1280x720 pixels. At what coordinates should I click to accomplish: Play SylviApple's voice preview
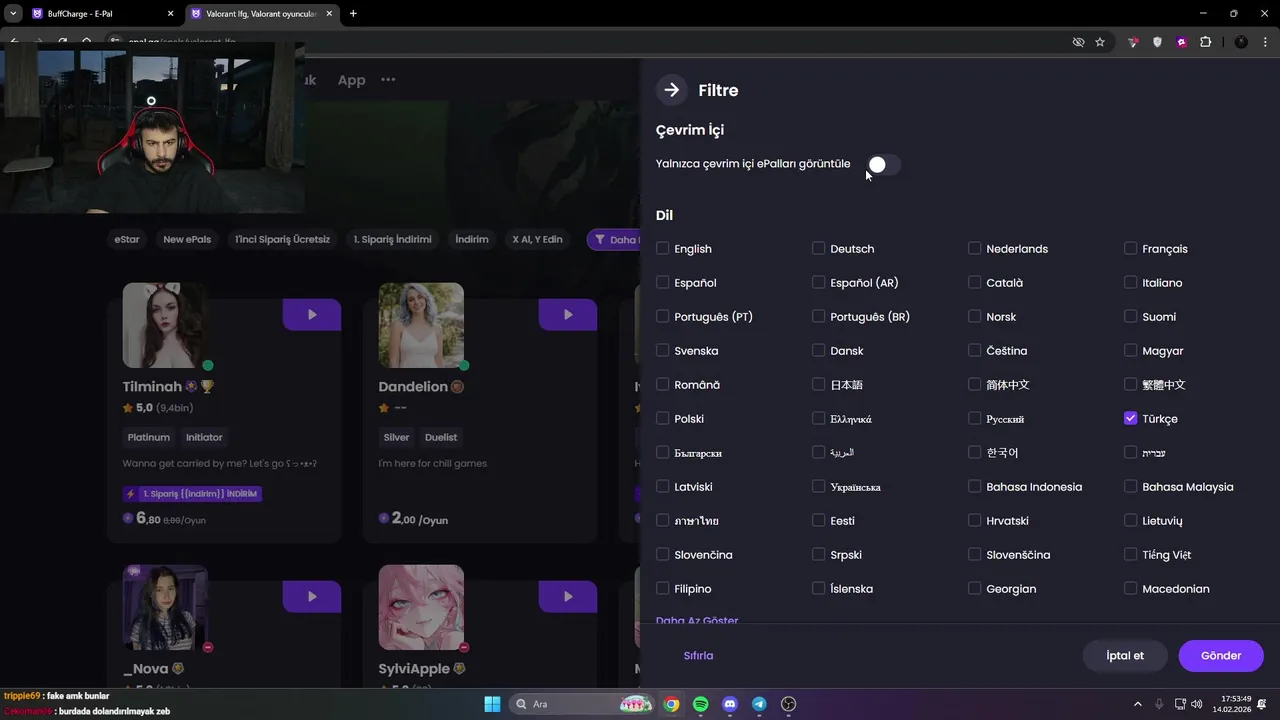[x=568, y=597]
